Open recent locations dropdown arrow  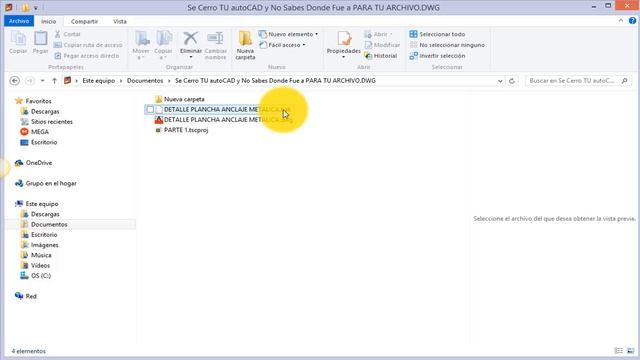[x=42, y=81]
